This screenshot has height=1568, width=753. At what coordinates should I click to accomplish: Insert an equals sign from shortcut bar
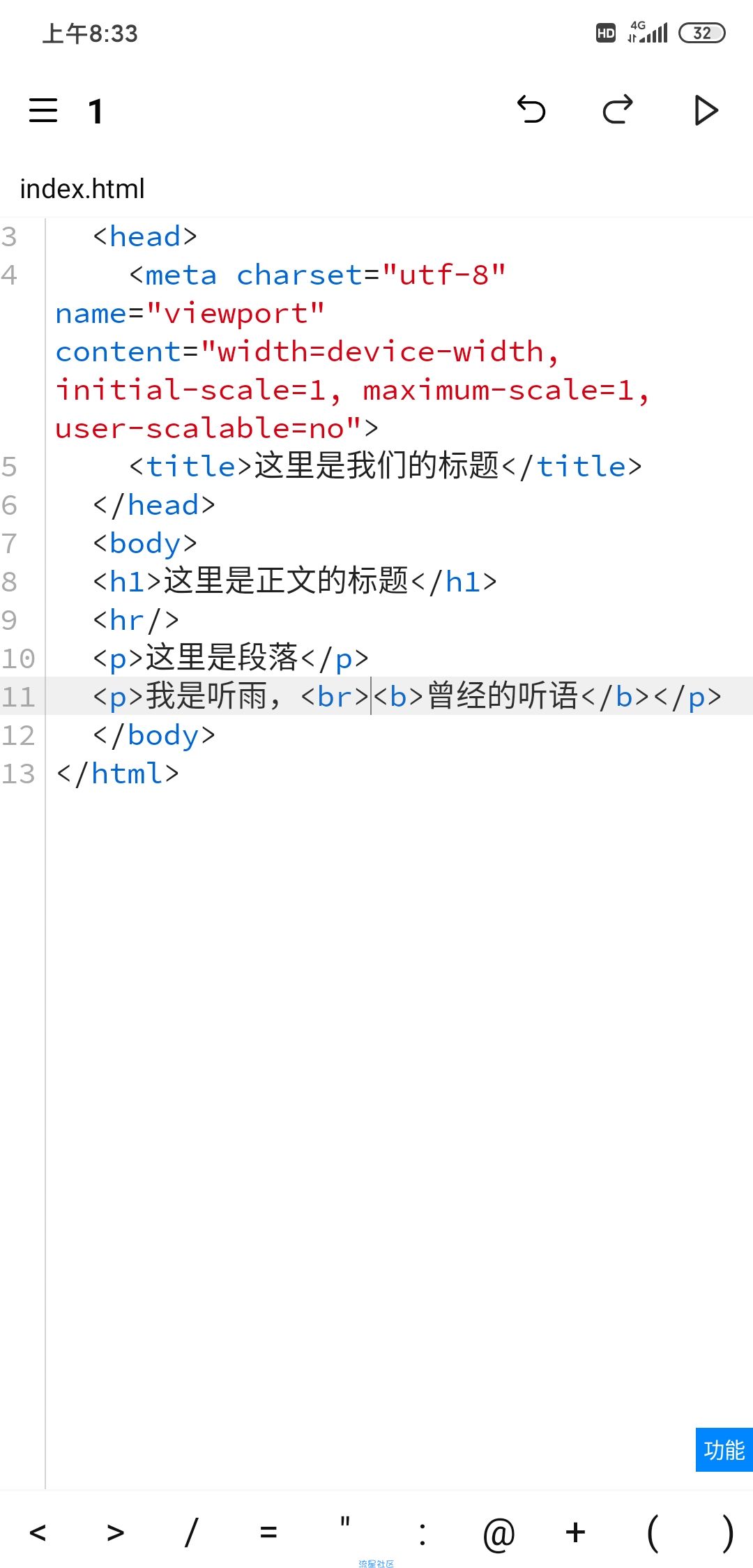(268, 1532)
